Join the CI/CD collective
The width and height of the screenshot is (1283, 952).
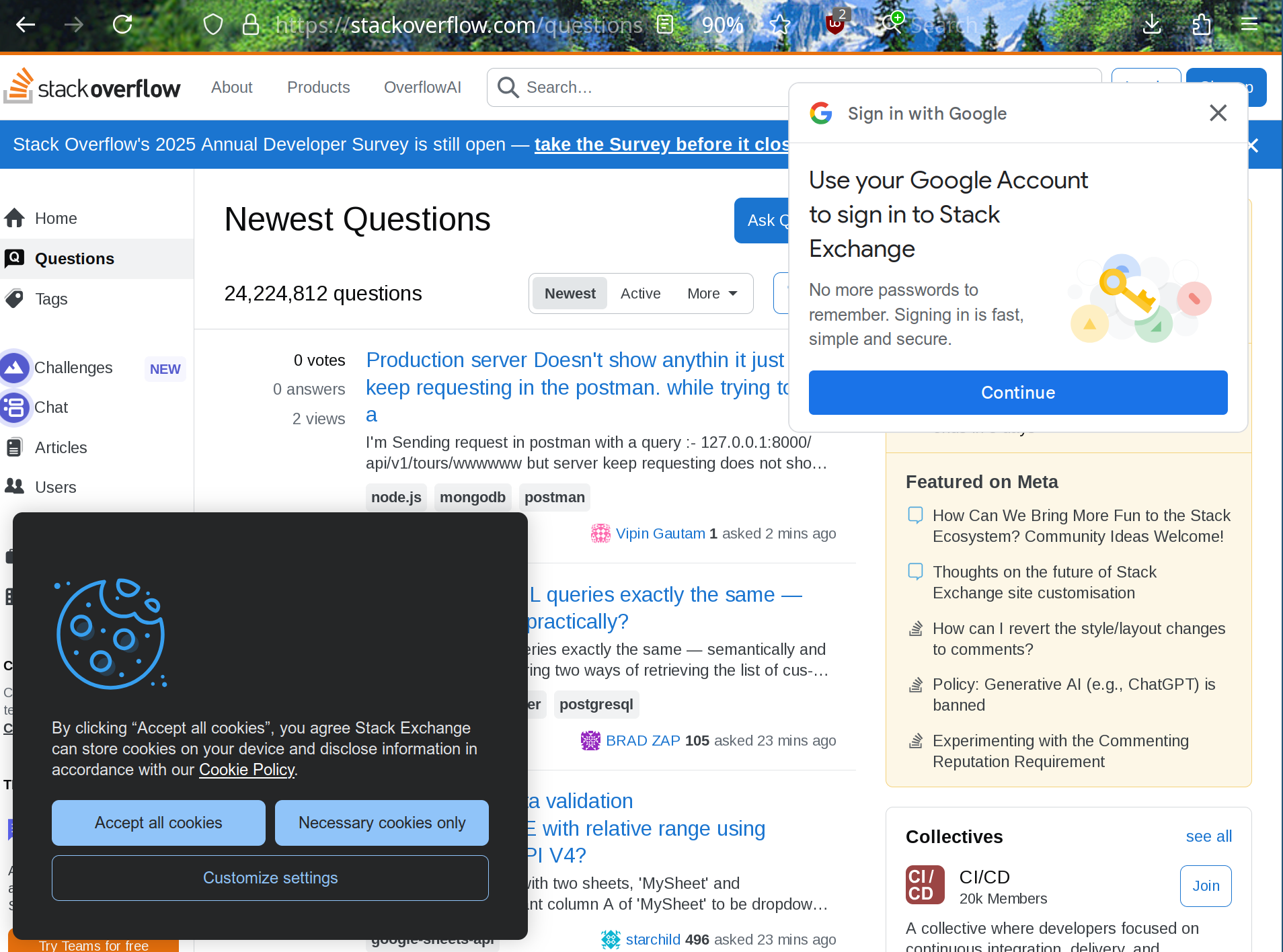[1206, 886]
